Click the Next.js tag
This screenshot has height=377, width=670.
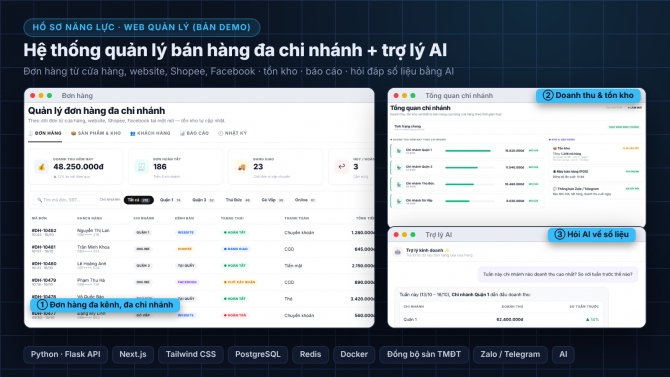pos(133,354)
